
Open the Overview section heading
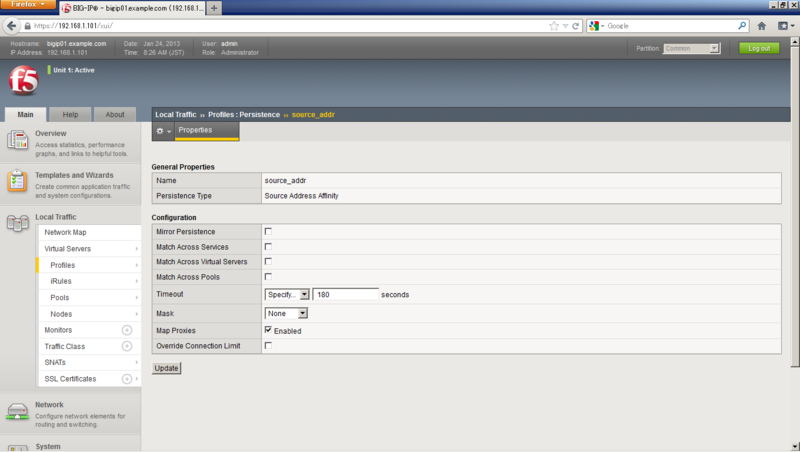[x=51, y=134]
